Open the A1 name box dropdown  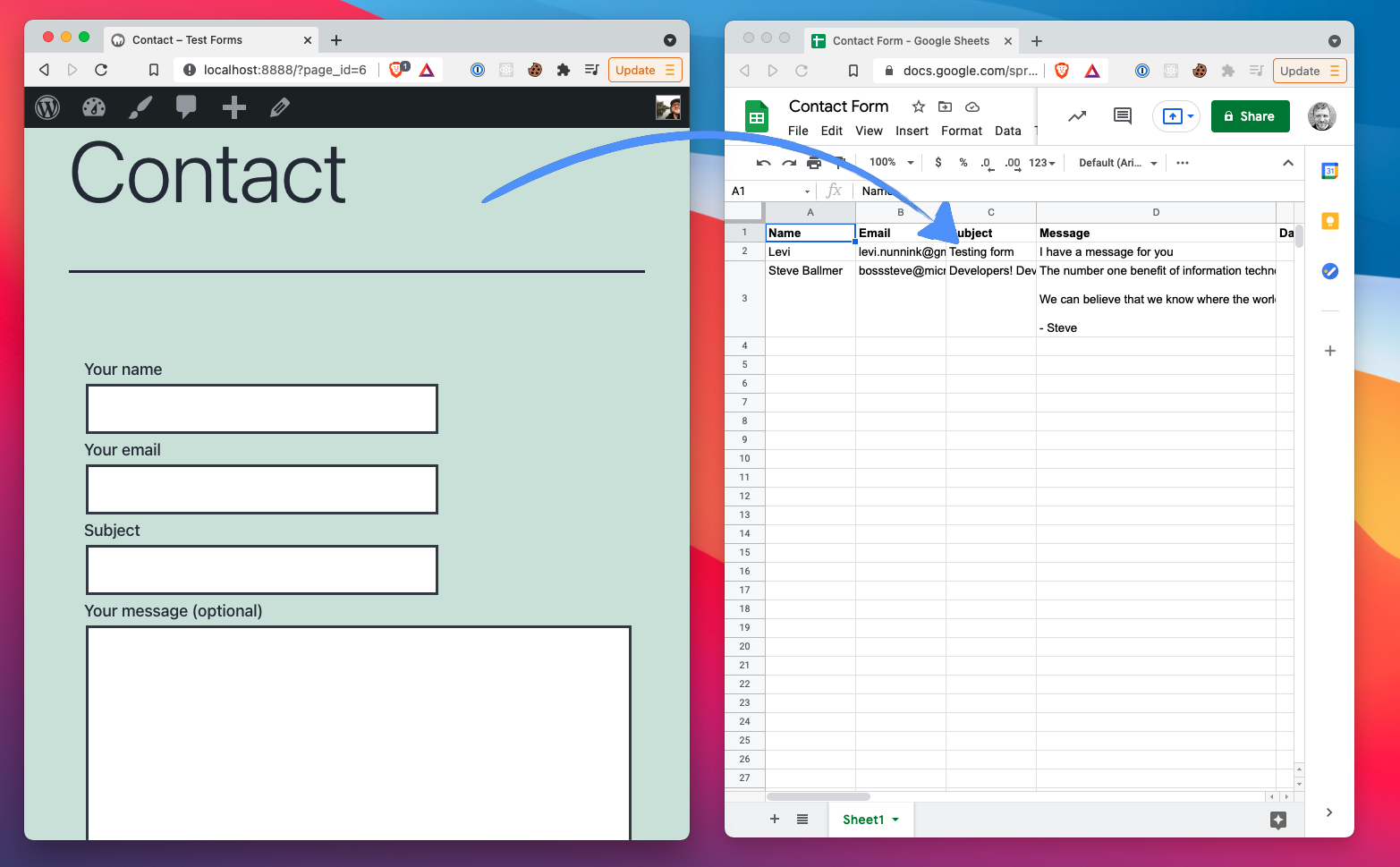coord(807,191)
